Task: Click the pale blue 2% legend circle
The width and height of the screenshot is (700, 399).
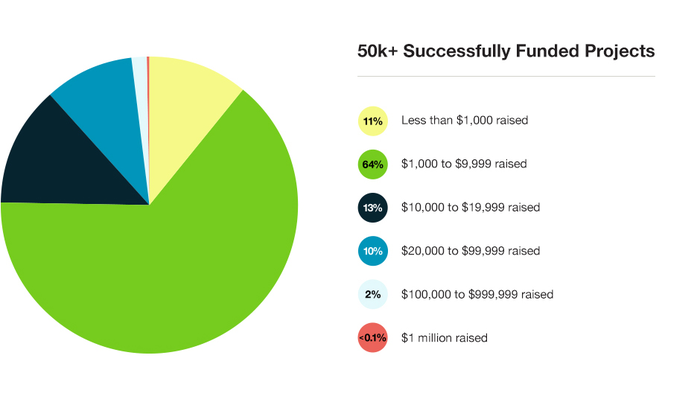Action: pyautogui.click(x=373, y=295)
